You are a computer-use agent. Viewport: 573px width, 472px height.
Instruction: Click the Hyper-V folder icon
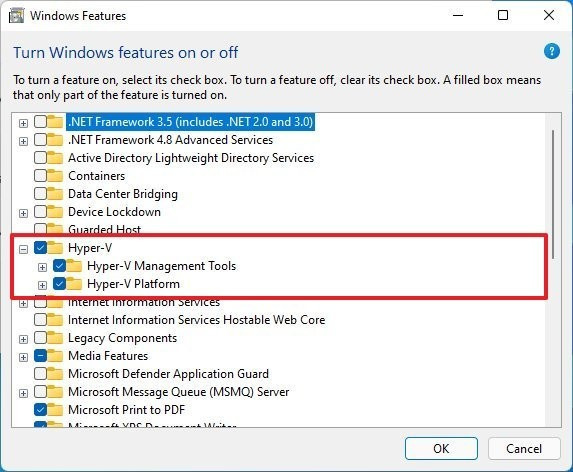click(55, 248)
